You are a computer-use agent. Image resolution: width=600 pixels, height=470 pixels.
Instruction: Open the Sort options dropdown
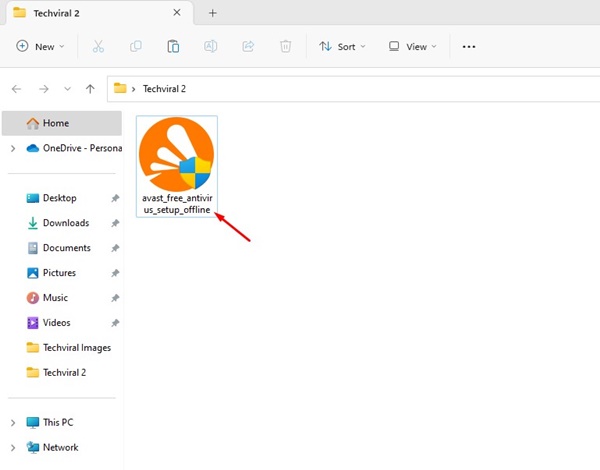pyautogui.click(x=342, y=47)
